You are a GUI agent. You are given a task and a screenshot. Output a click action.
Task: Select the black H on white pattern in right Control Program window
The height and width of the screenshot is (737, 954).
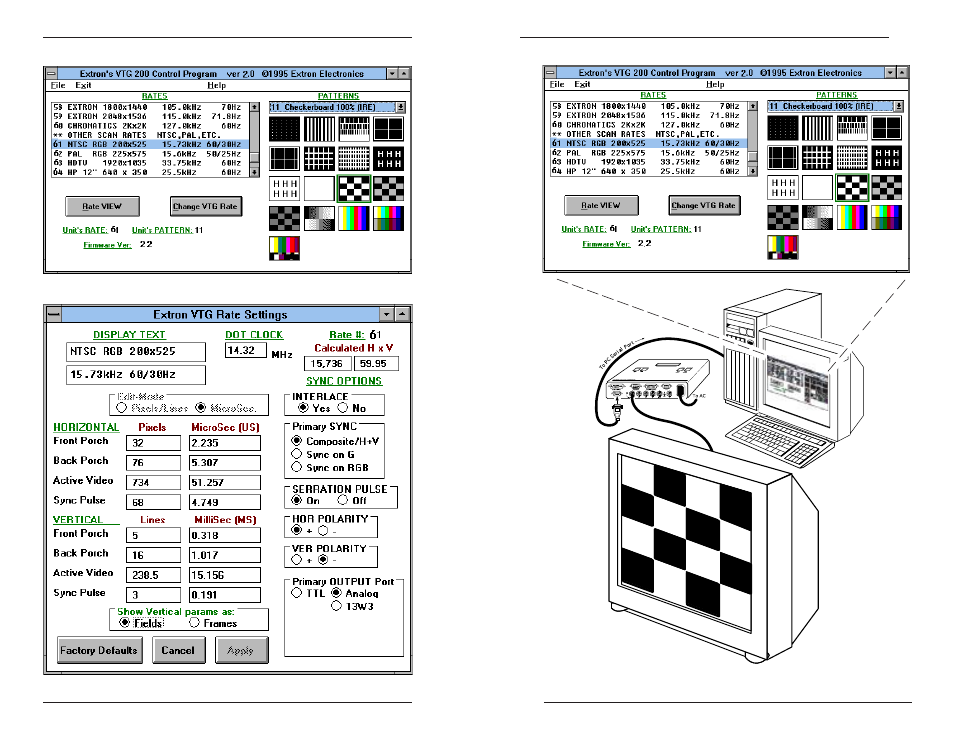pos(782,187)
